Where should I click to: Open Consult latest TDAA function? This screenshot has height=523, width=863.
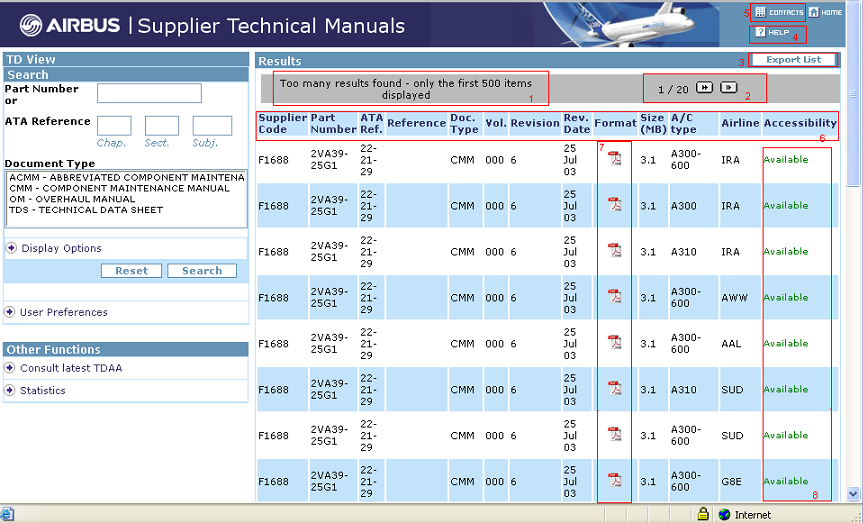coord(70,368)
